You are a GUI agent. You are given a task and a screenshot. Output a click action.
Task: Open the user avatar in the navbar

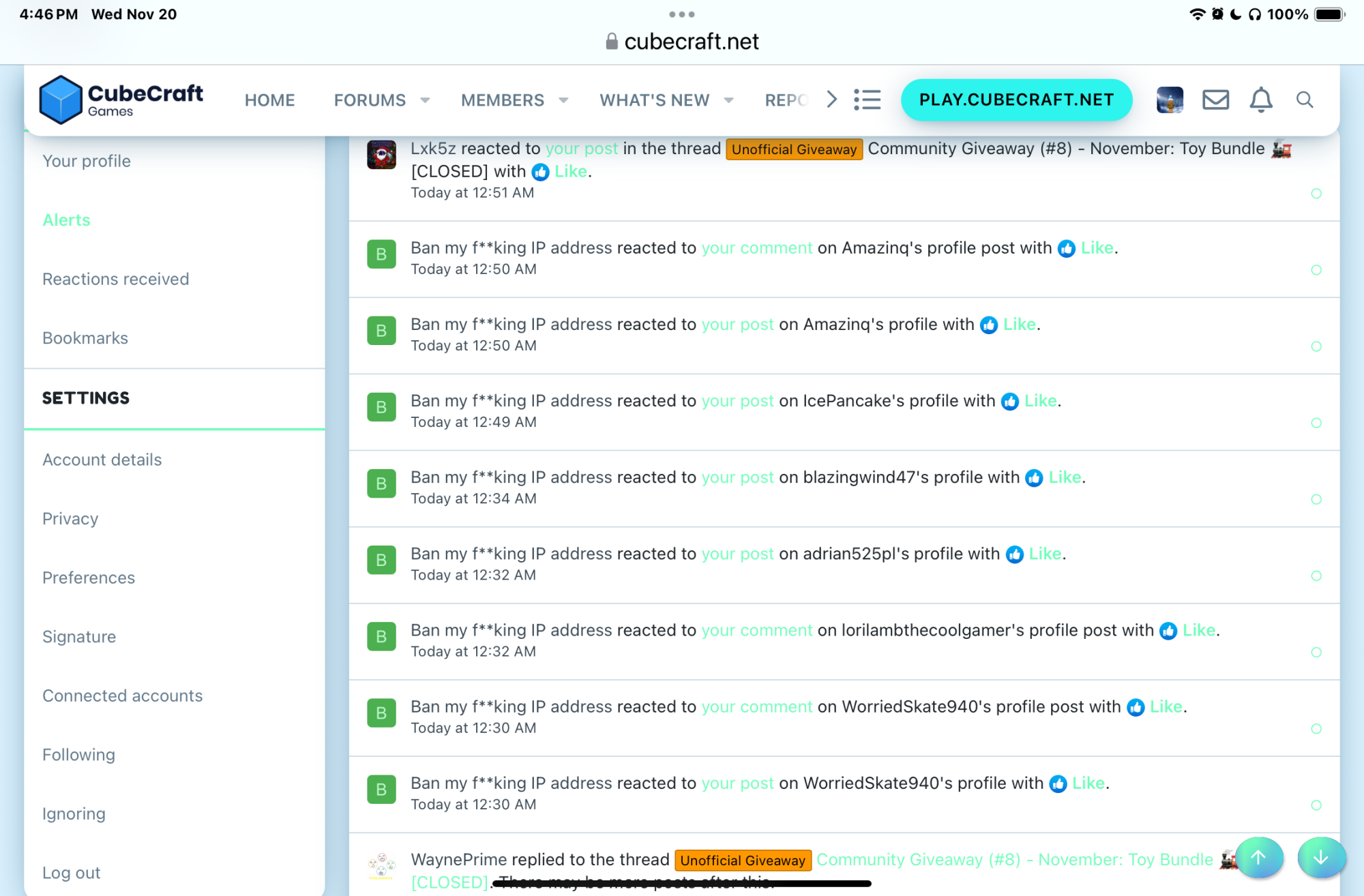(x=1170, y=100)
